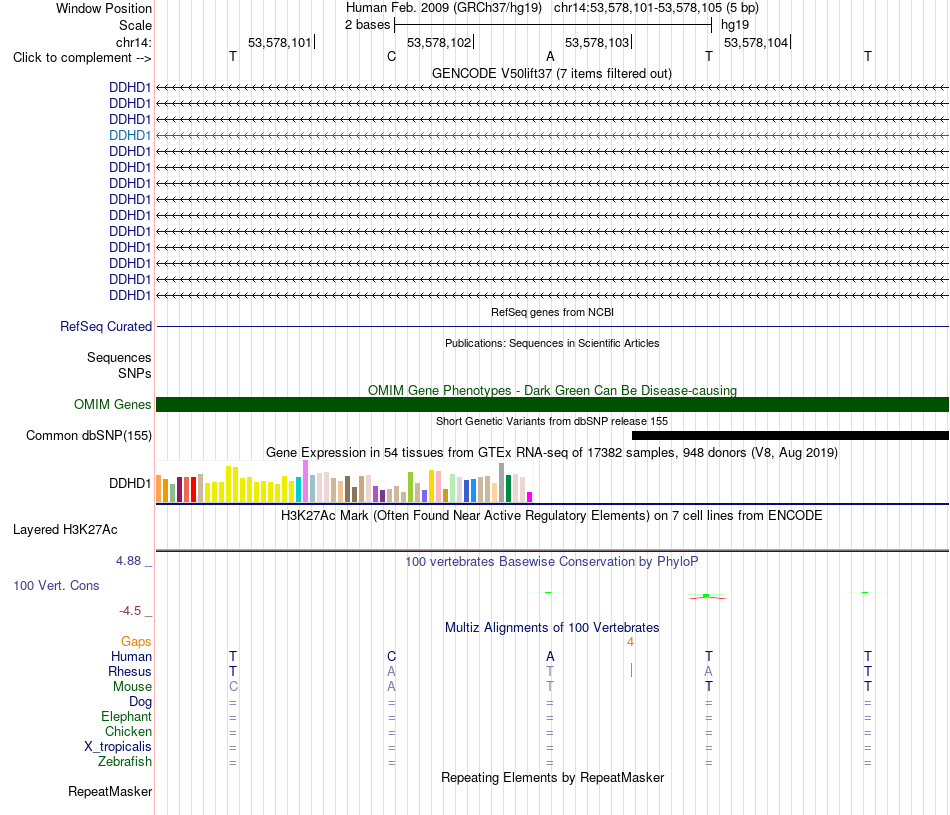Click the X_tropicalis species label
The height and width of the screenshot is (815, 950).
pyautogui.click(x=118, y=747)
